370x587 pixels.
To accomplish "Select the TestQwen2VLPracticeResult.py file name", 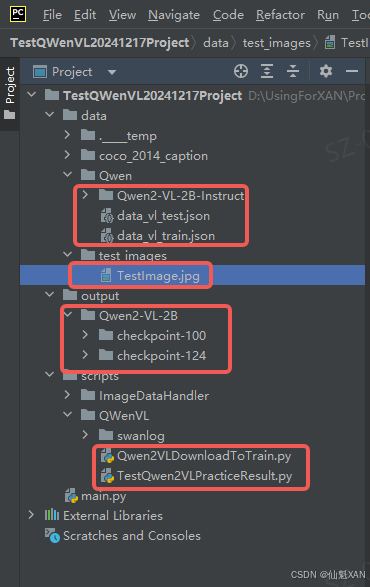I will point(204,476).
